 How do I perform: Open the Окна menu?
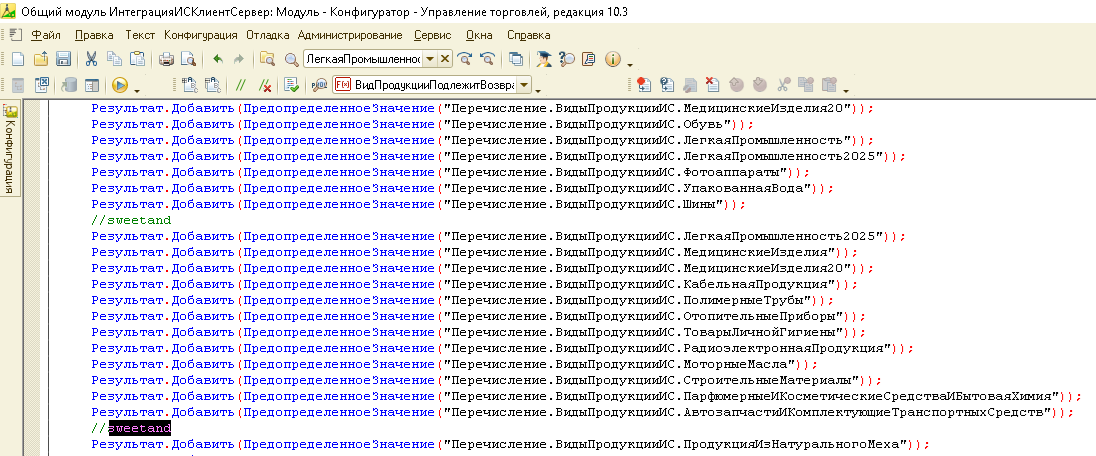(x=479, y=35)
